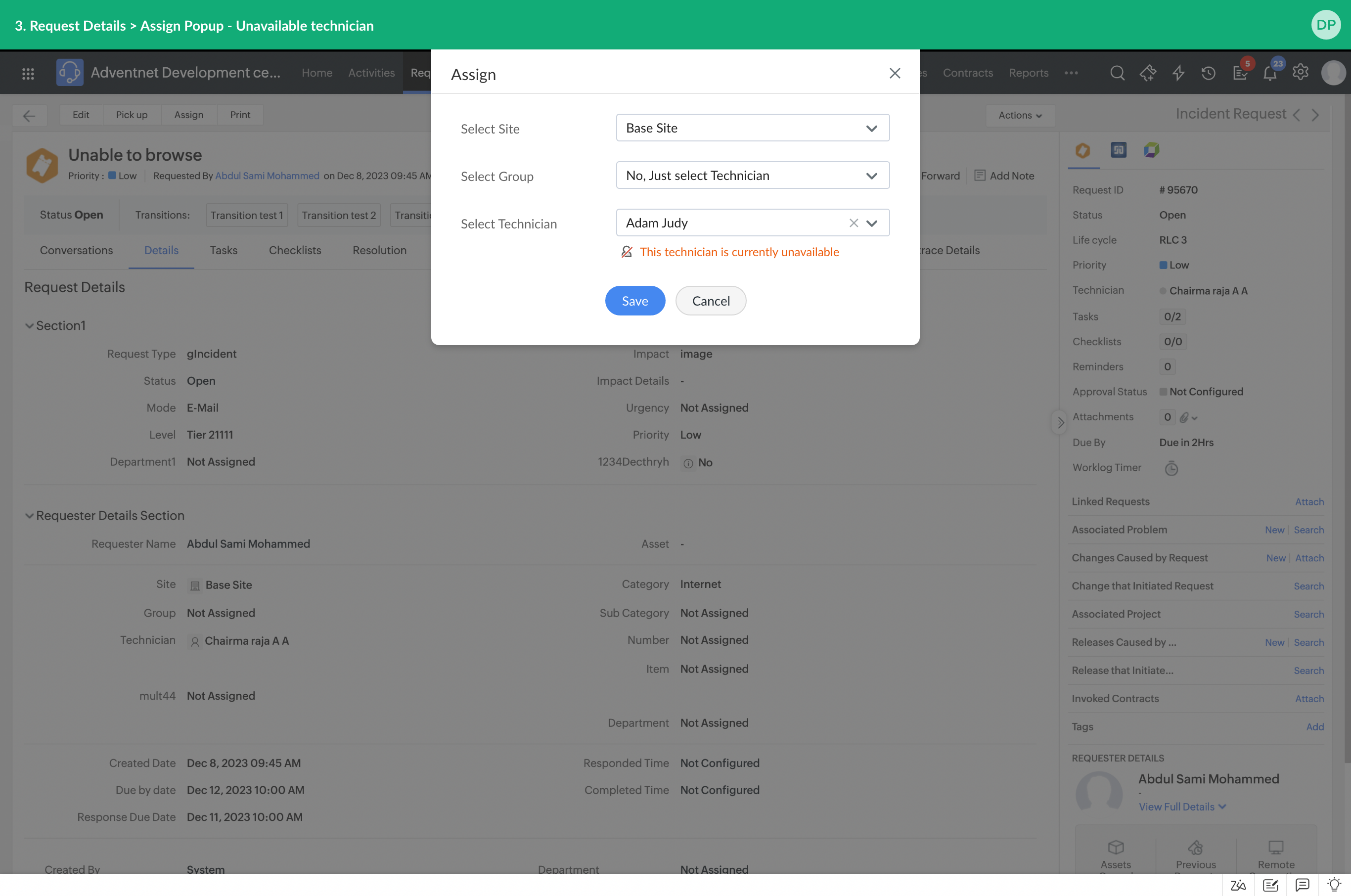Cancel the Assign popup
The width and height of the screenshot is (1351, 896).
pos(710,301)
